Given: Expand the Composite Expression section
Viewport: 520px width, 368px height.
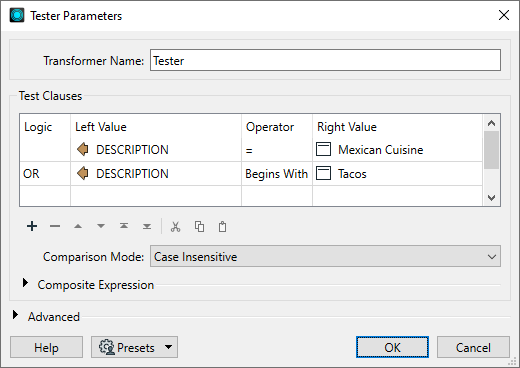Looking at the screenshot, I should (x=25, y=283).
